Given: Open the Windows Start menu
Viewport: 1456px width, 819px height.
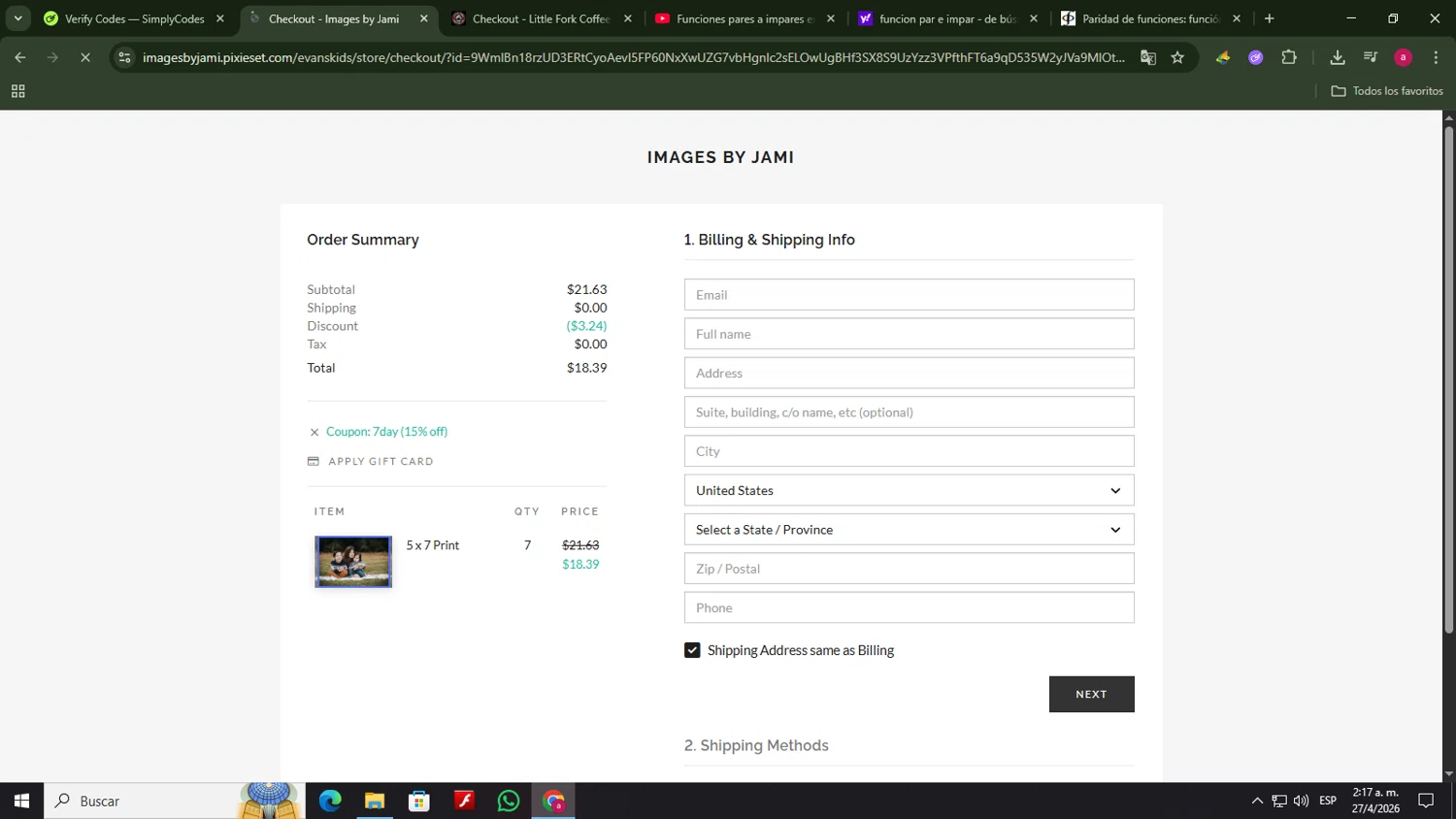Looking at the screenshot, I should [x=21, y=801].
